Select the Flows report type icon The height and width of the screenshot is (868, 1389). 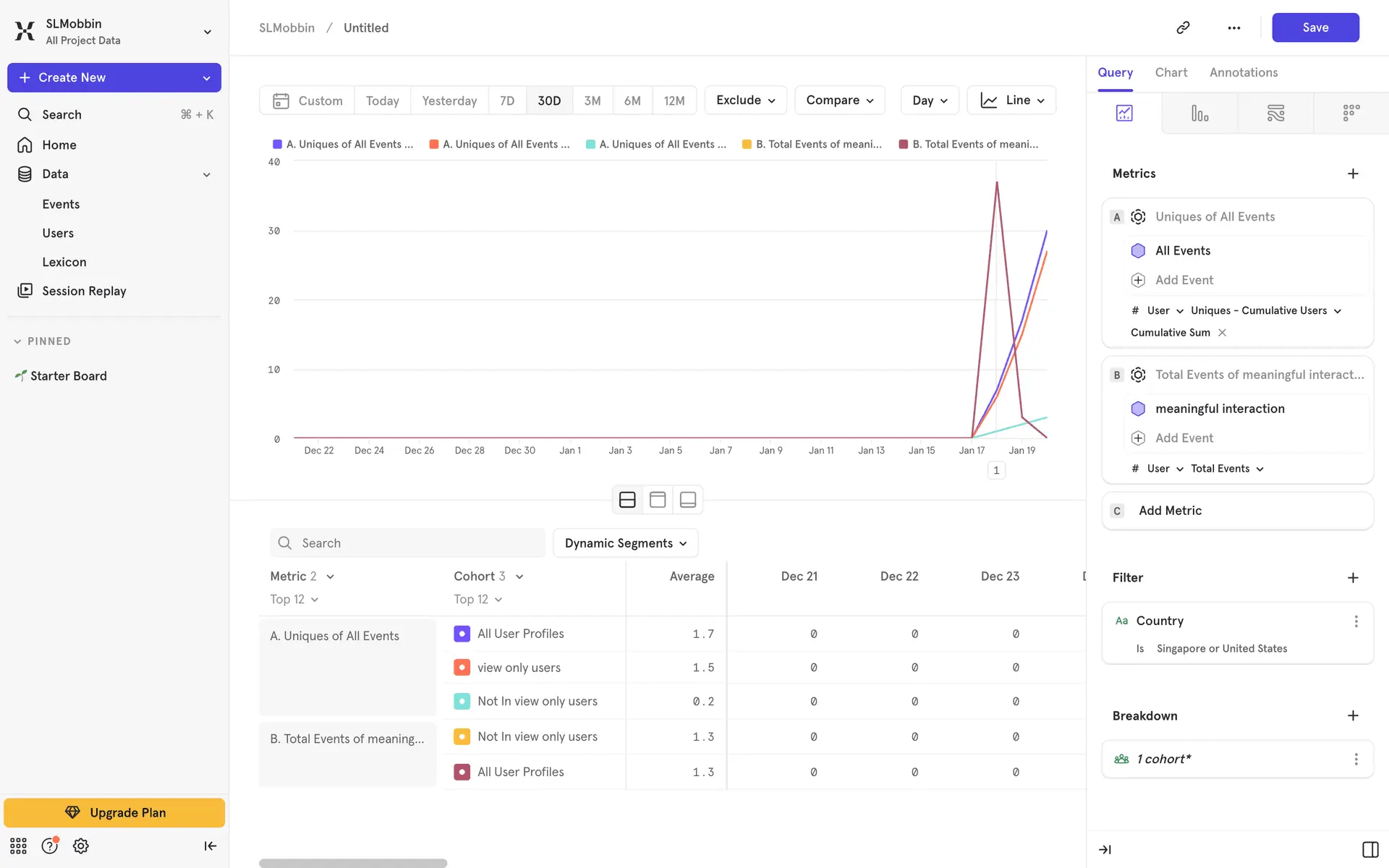pos(1275,113)
